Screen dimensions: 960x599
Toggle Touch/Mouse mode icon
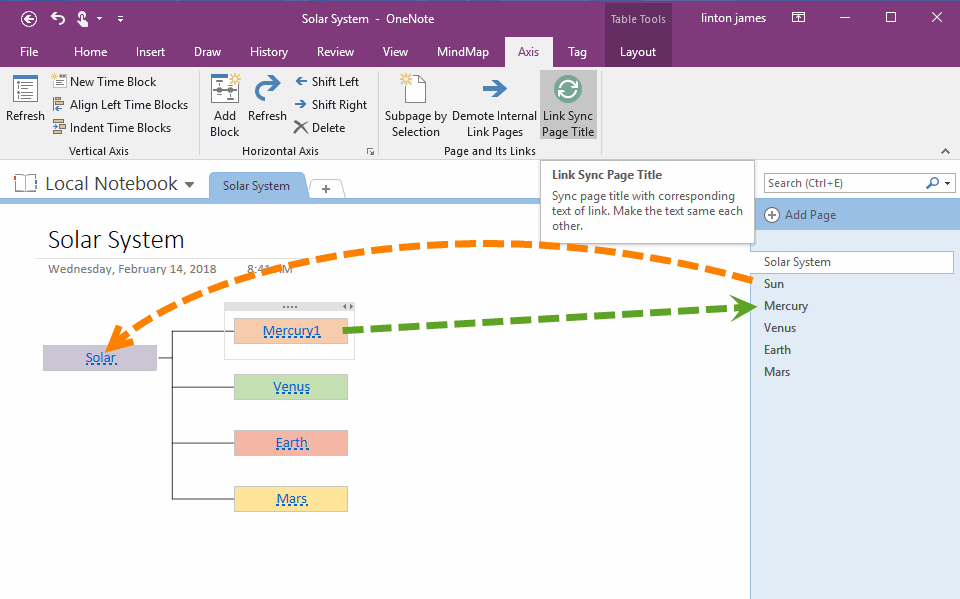82,19
